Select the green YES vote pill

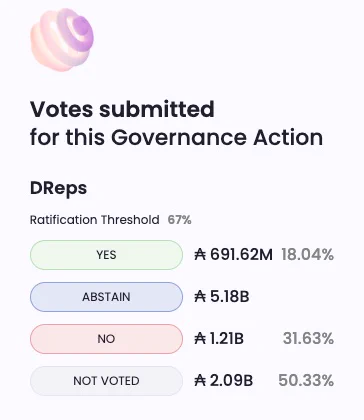pyautogui.click(x=106, y=255)
